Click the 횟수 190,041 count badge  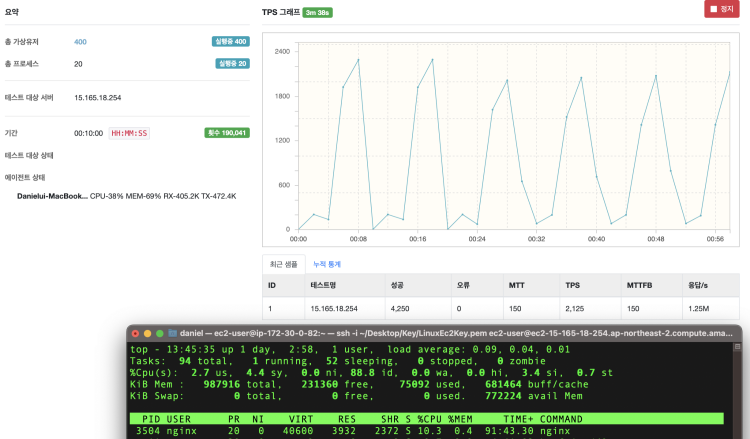pos(227,132)
